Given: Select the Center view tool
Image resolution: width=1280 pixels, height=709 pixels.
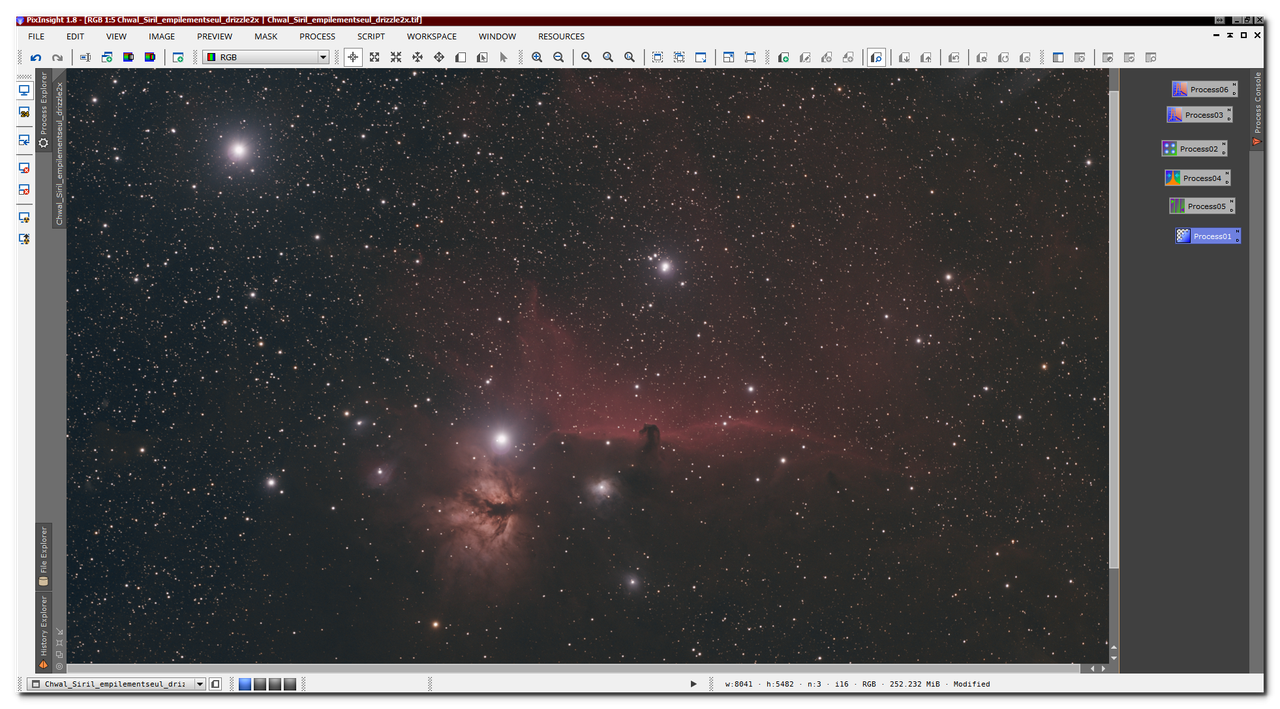Looking at the screenshot, I should [x=417, y=57].
